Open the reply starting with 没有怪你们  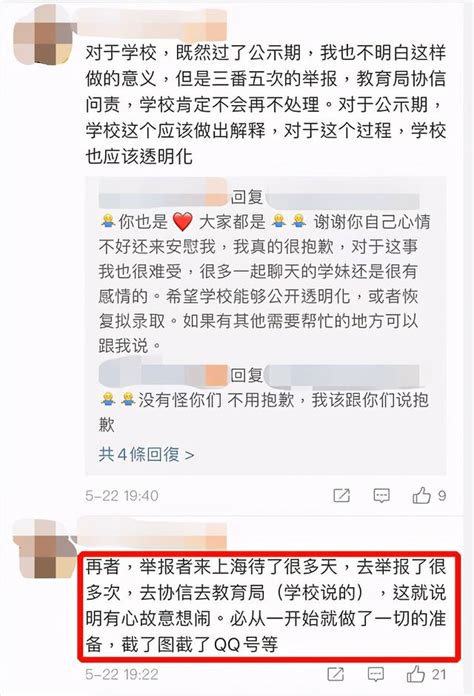(x=264, y=412)
